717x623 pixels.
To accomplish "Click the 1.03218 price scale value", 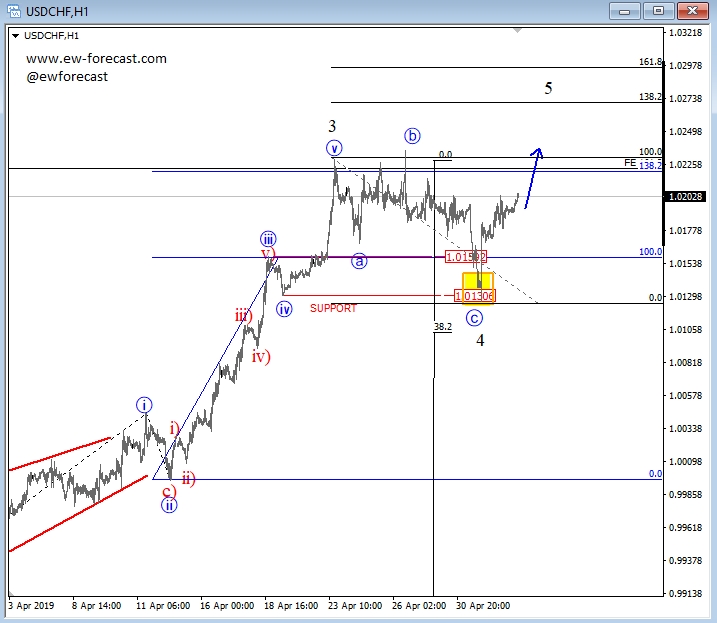I will (685, 32).
